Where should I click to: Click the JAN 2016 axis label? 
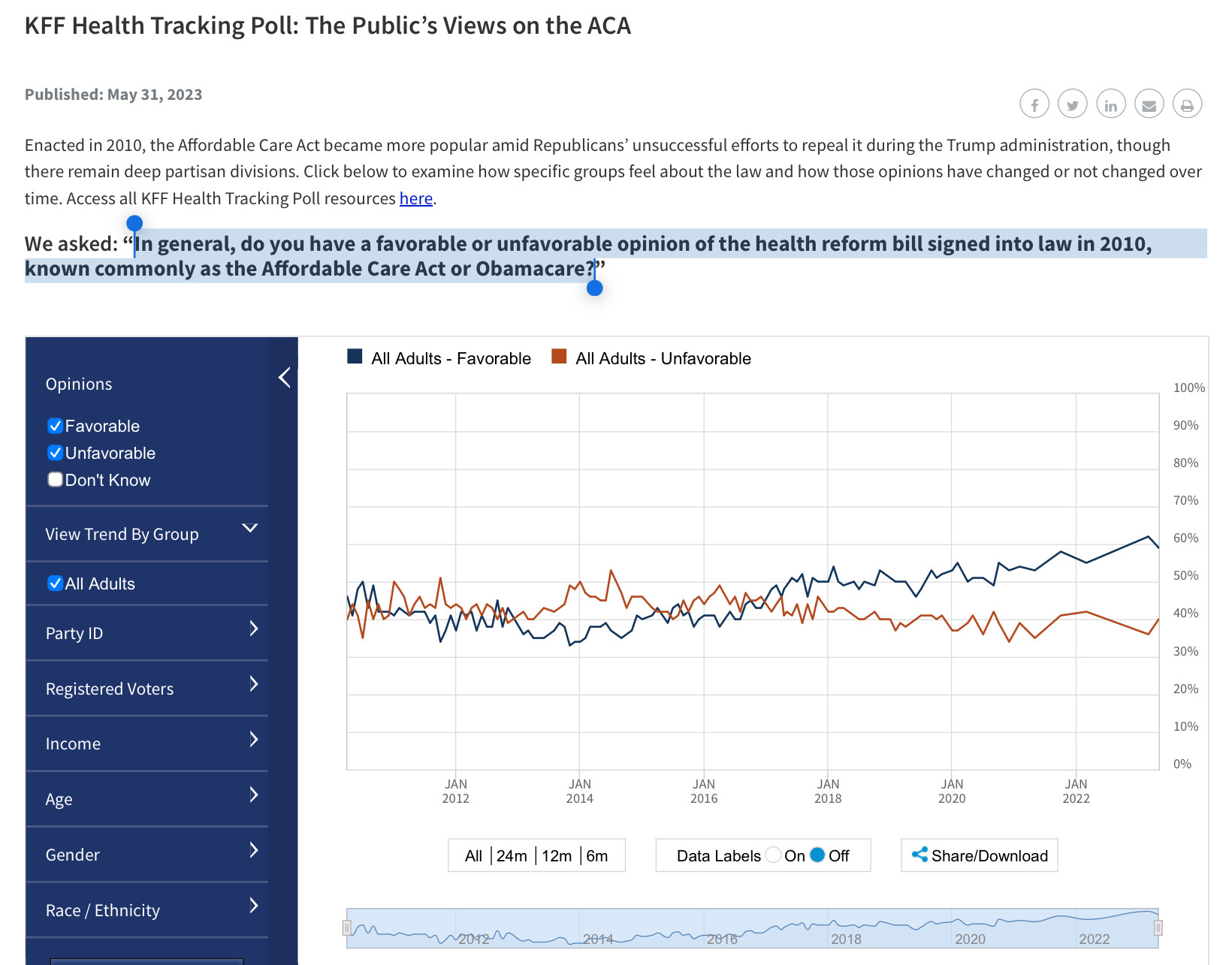pyautogui.click(x=704, y=791)
